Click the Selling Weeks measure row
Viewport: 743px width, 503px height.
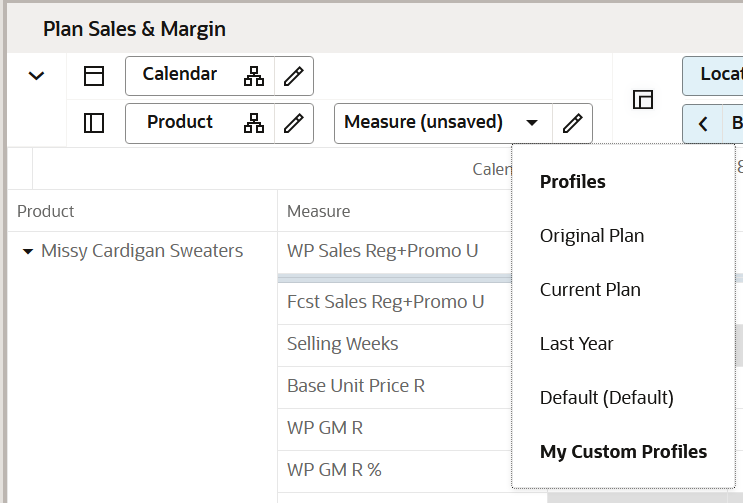pos(342,344)
